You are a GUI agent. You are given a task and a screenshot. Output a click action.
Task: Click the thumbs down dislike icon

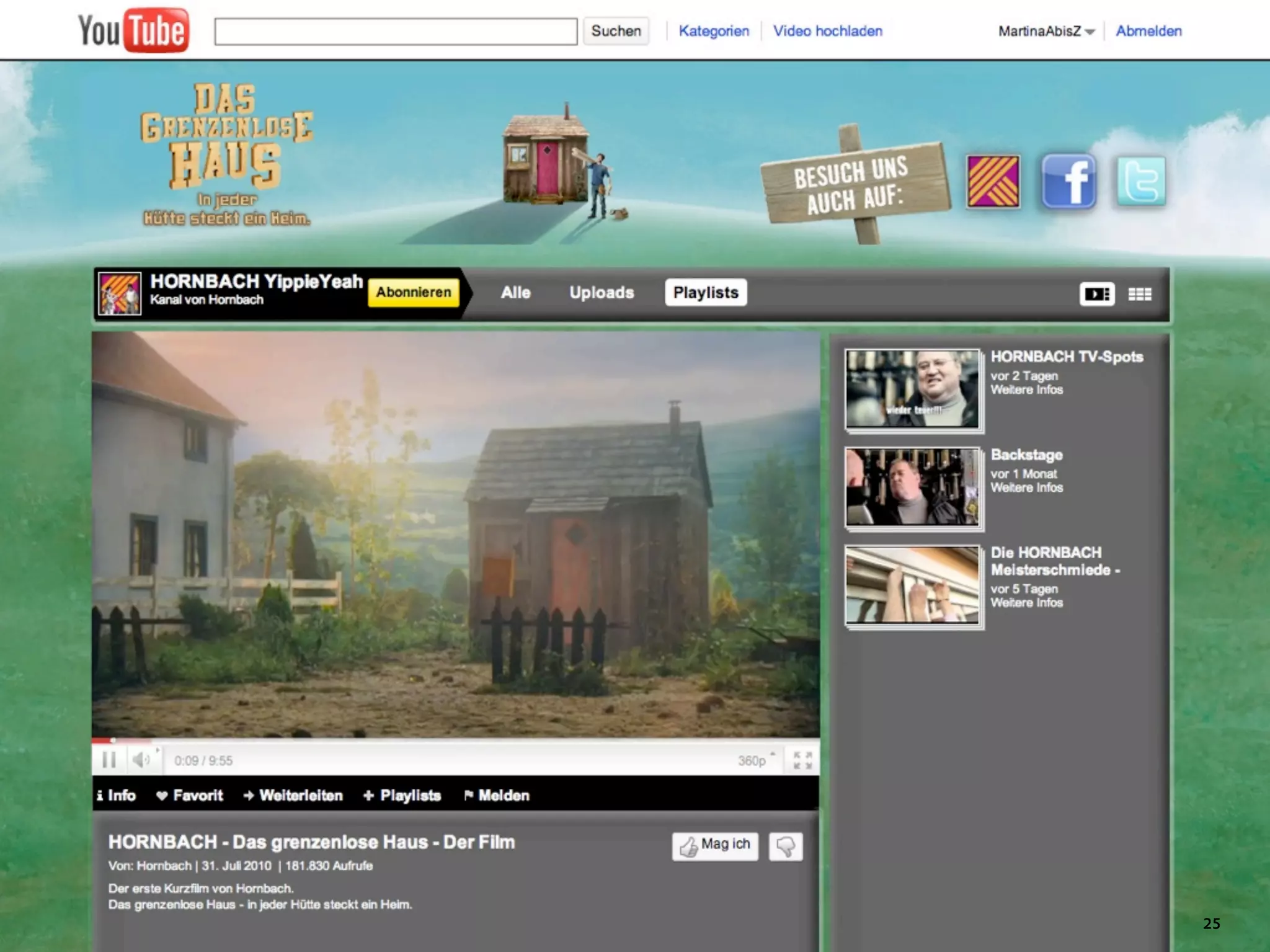786,847
